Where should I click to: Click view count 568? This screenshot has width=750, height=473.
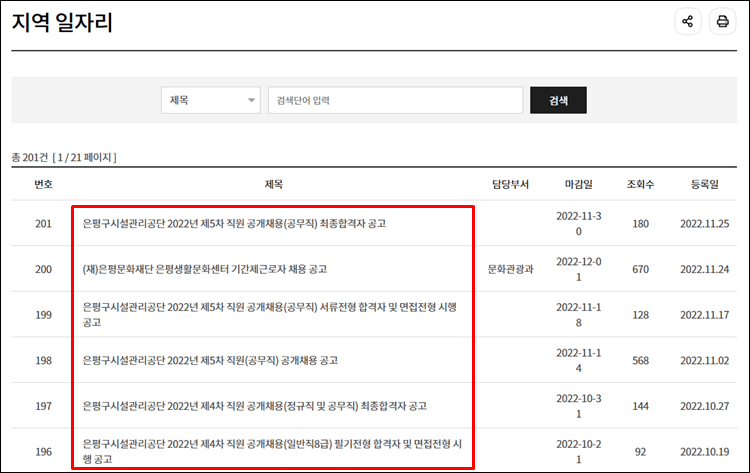(x=640, y=361)
